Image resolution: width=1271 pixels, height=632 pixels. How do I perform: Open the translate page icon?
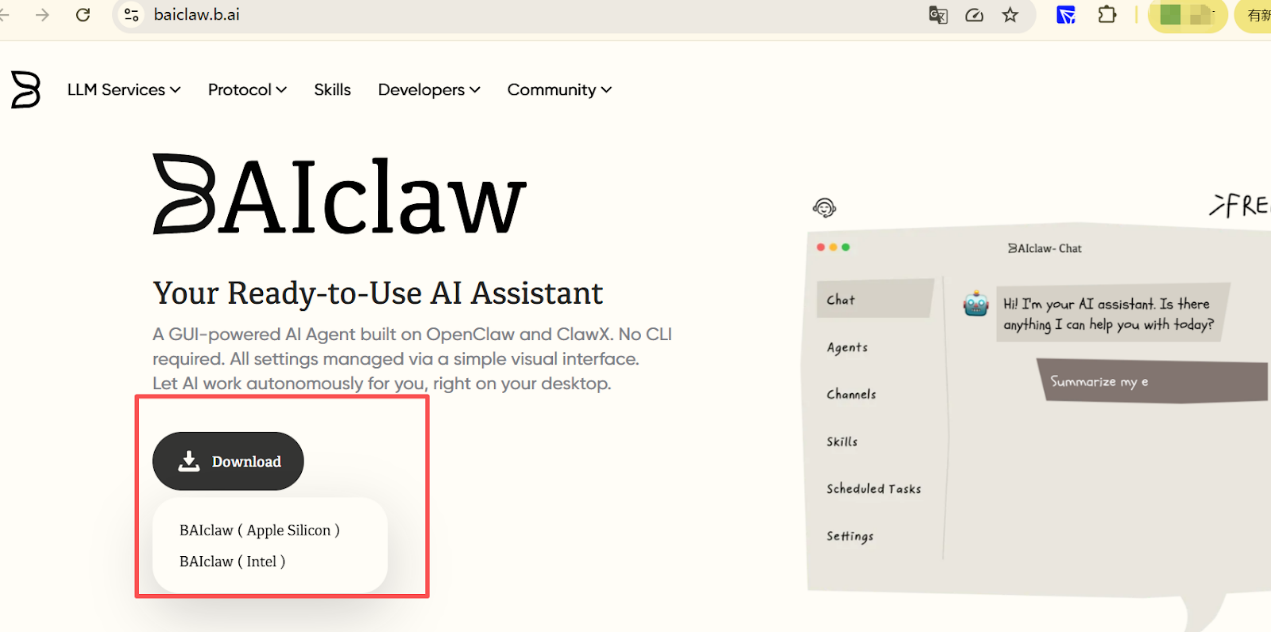coord(938,15)
